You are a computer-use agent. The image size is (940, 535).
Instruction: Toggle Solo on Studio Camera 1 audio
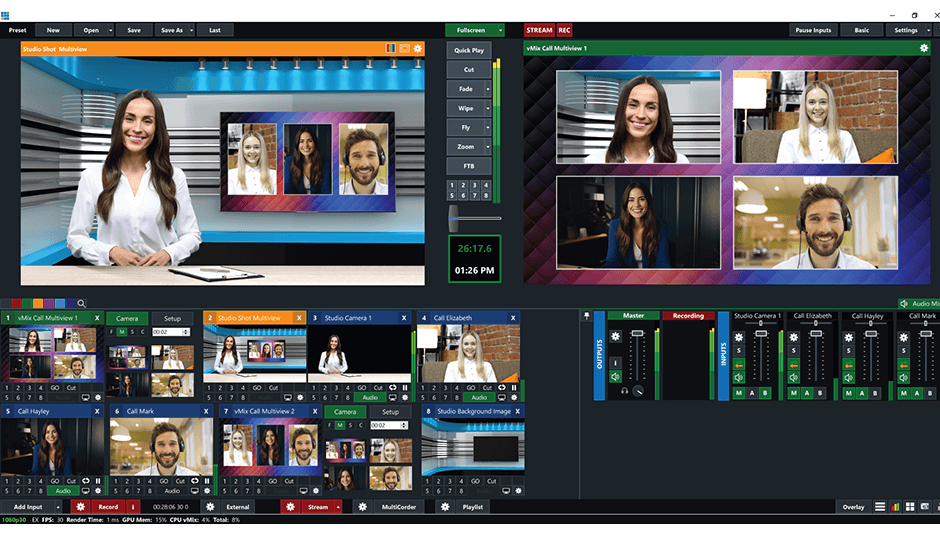pyautogui.click(x=738, y=350)
